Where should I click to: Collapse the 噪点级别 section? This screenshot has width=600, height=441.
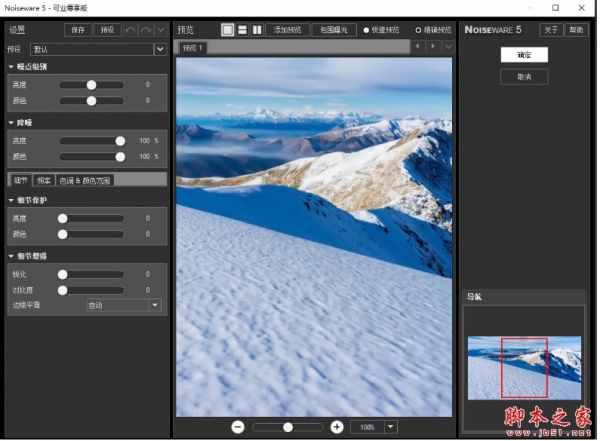tap(10, 67)
